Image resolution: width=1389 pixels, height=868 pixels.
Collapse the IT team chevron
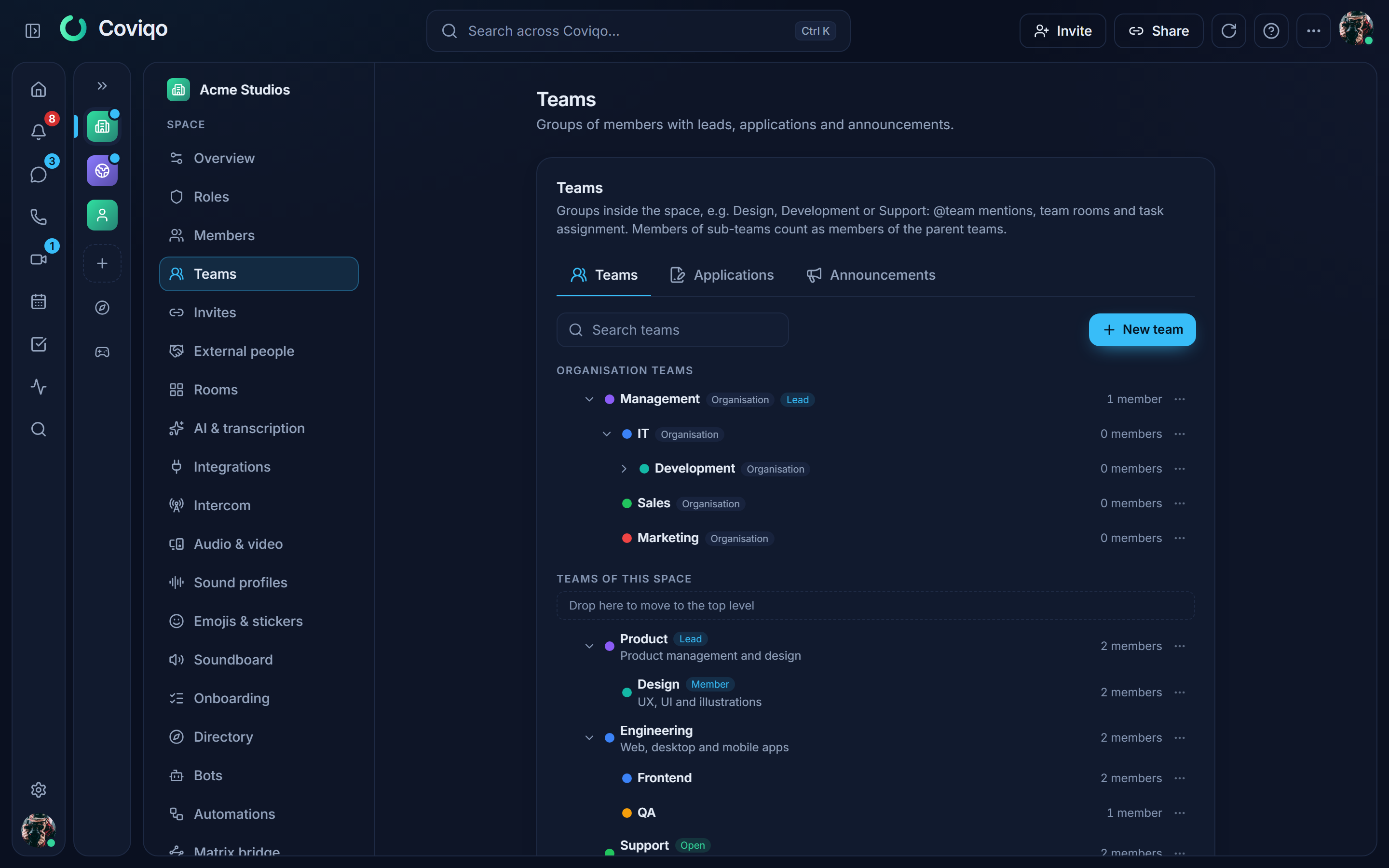(x=607, y=434)
